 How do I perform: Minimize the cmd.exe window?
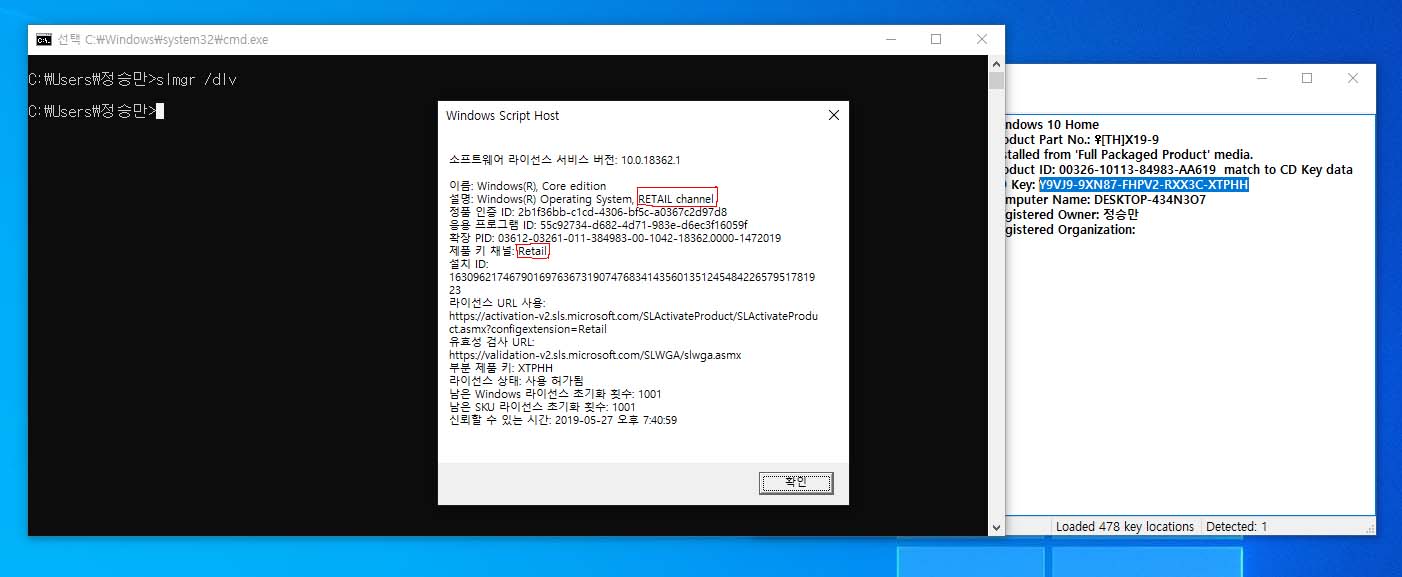(890, 39)
